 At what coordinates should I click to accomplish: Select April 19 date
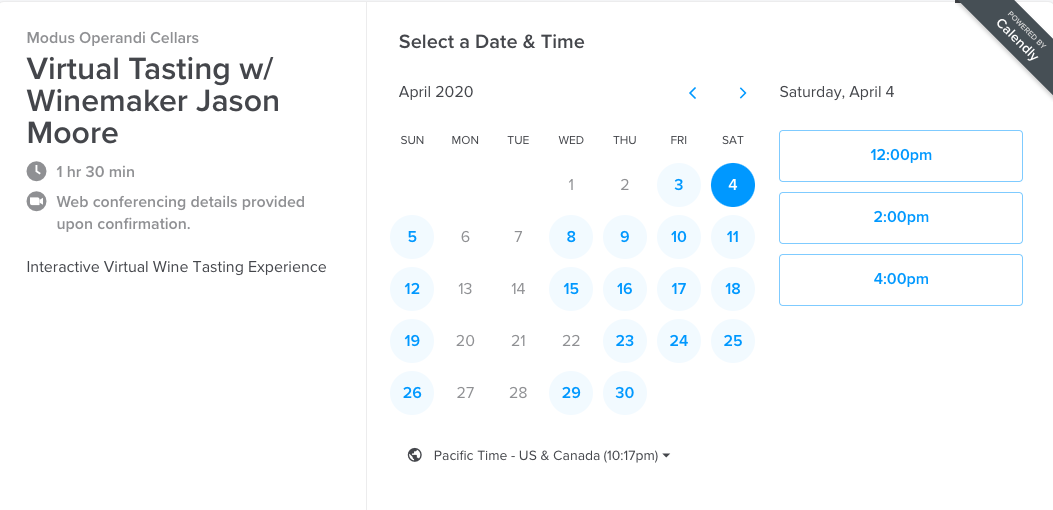412,341
